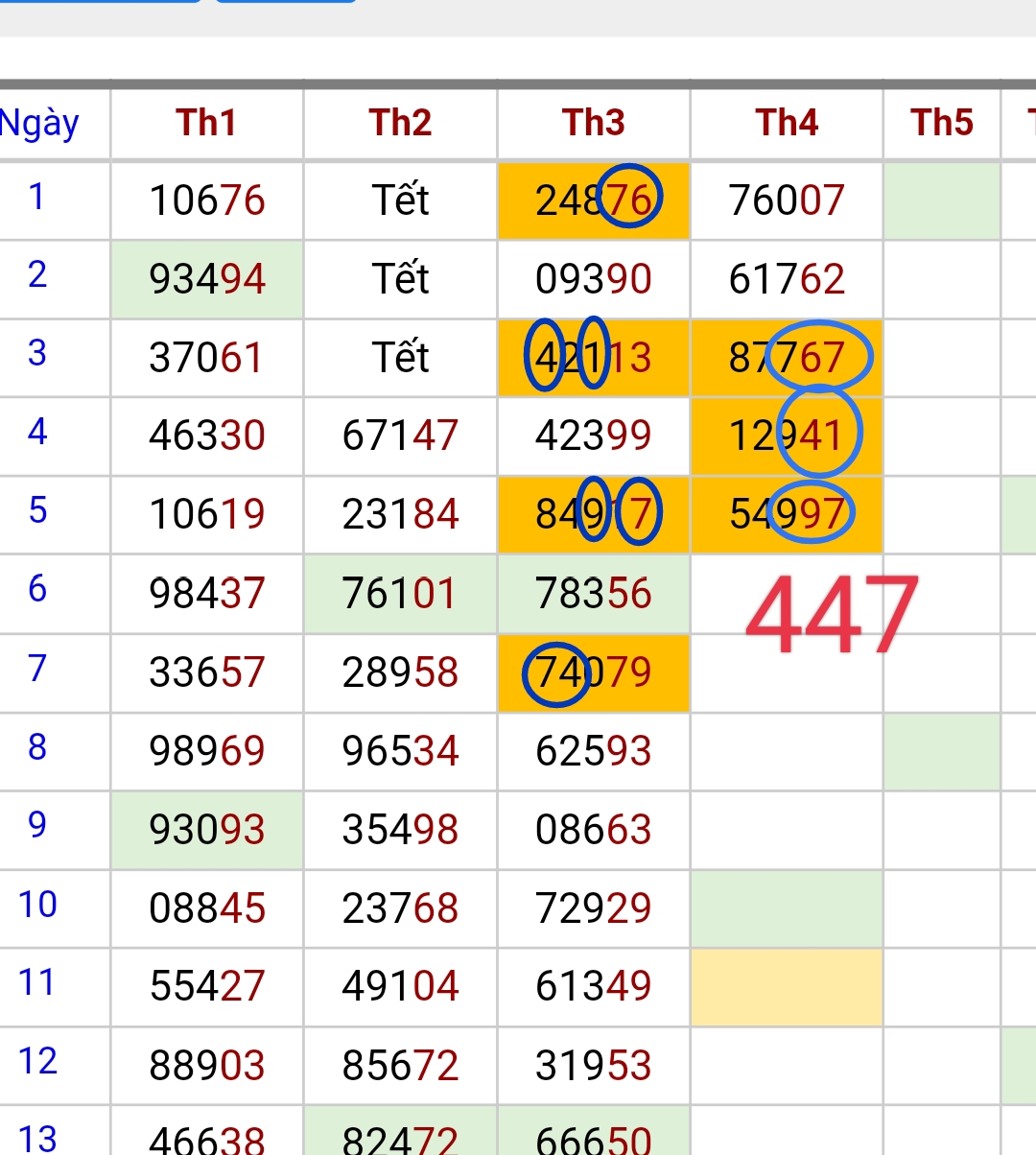
Task: Select the number 42399
Action: point(594,436)
